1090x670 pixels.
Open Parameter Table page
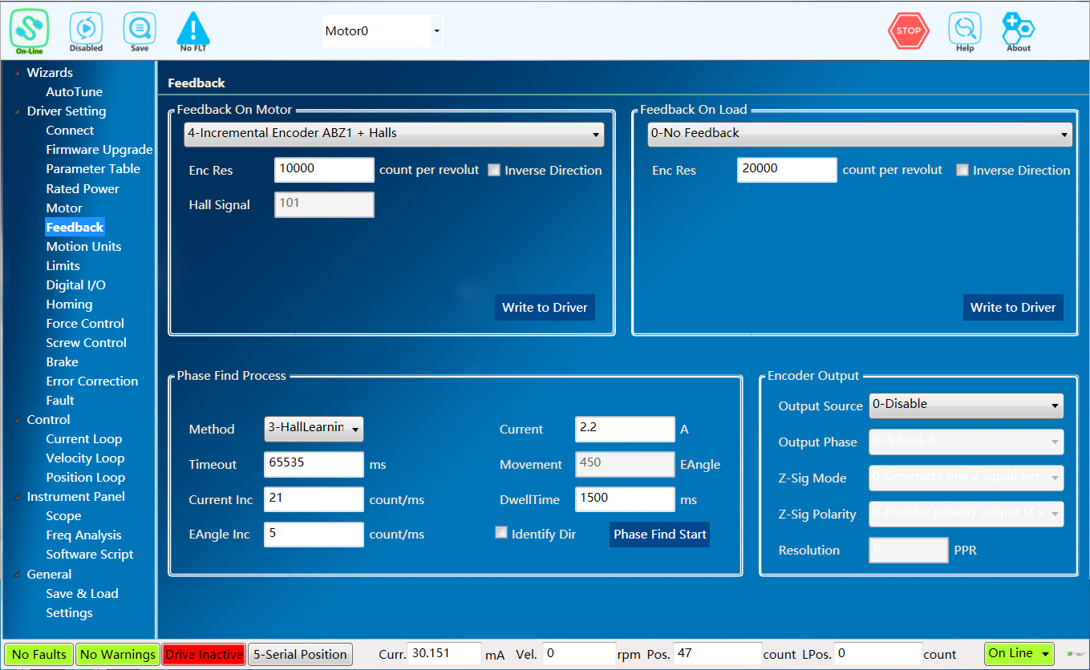93,169
